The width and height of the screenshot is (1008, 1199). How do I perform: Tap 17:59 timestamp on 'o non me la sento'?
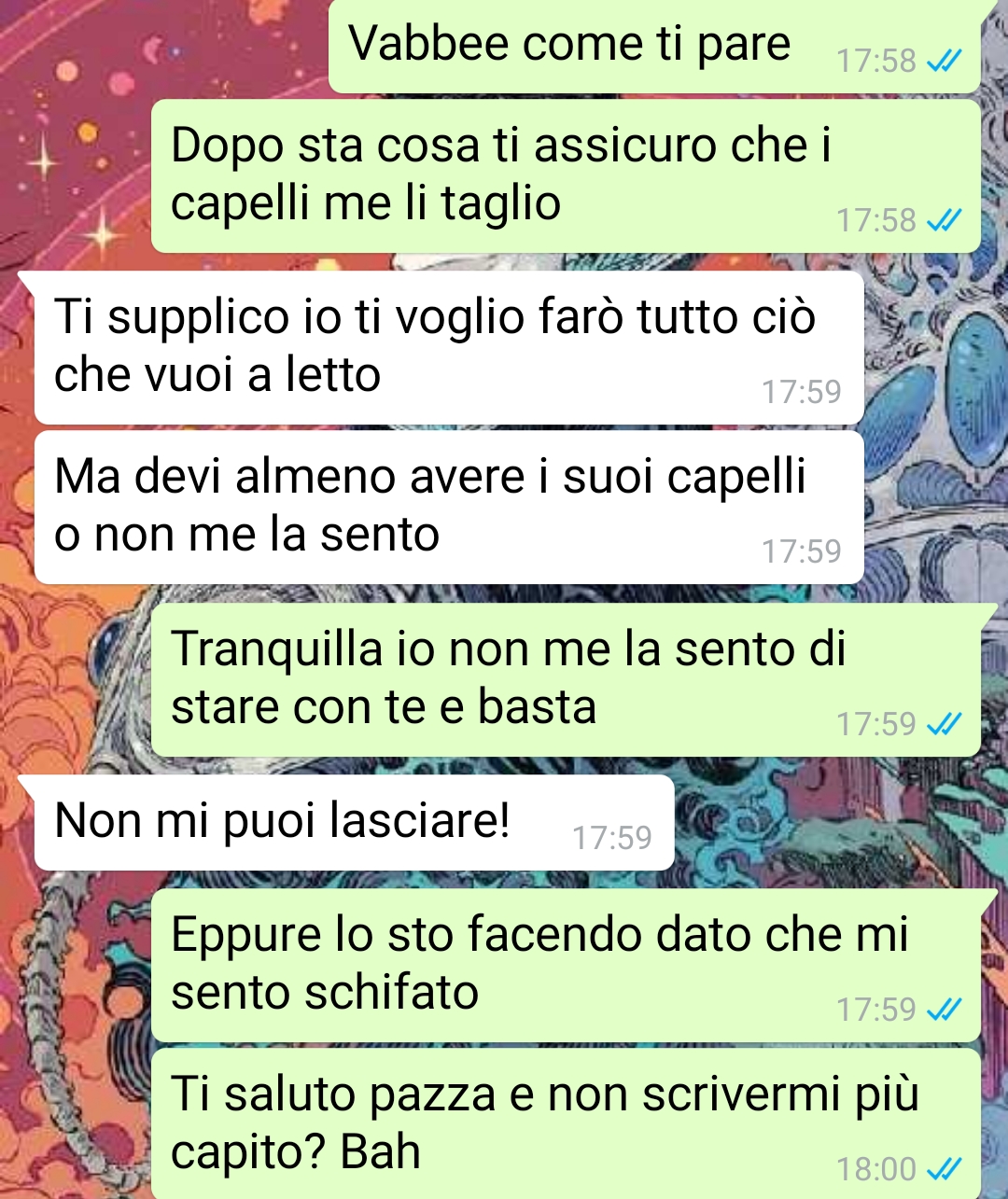(x=802, y=551)
